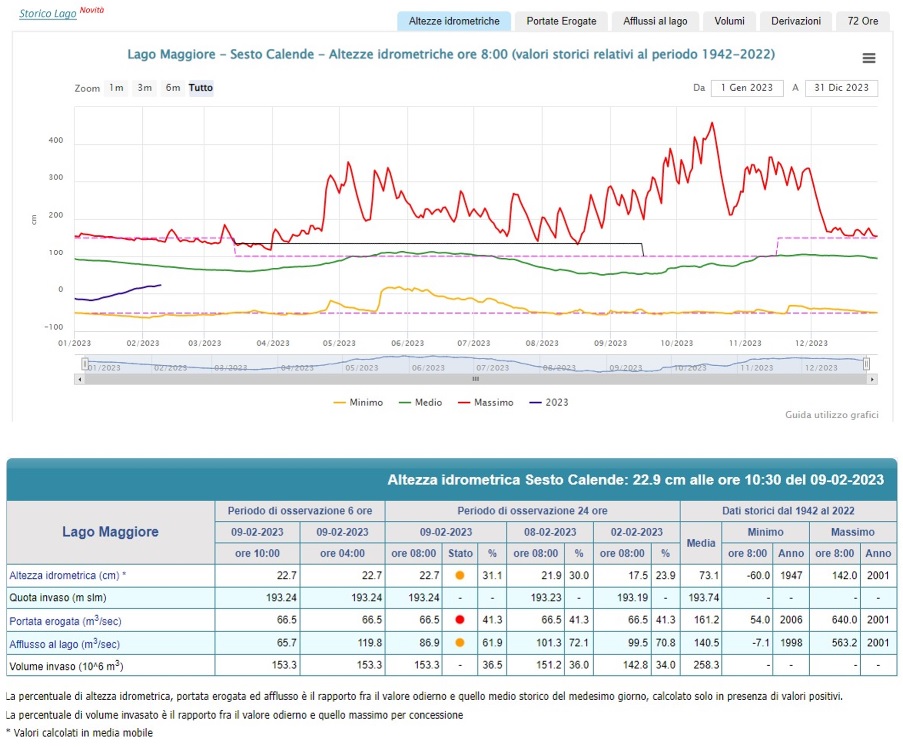Set zoom range to 6m

pyautogui.click(x=173, y=88)
